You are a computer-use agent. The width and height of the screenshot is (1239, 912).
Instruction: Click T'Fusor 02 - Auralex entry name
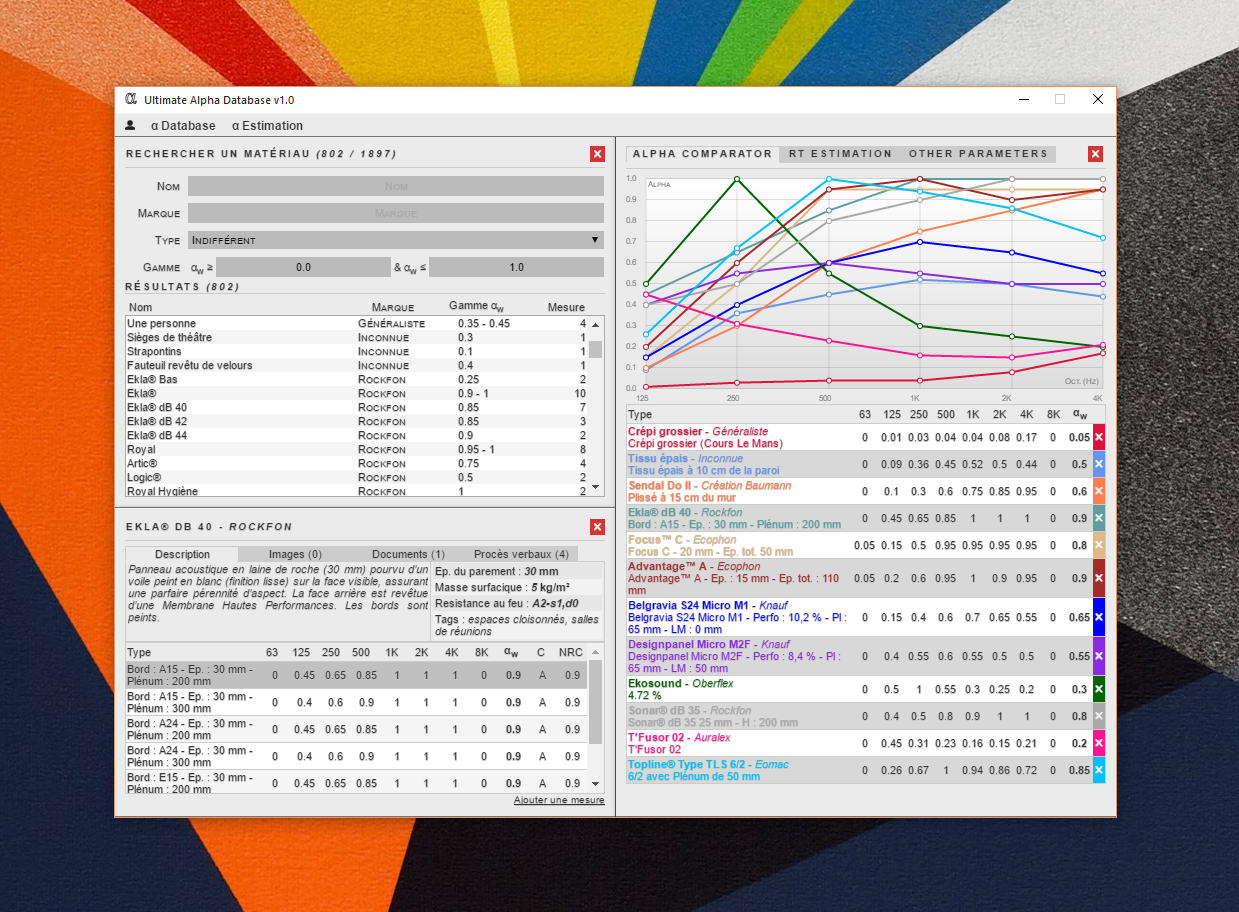coord(679,738)
